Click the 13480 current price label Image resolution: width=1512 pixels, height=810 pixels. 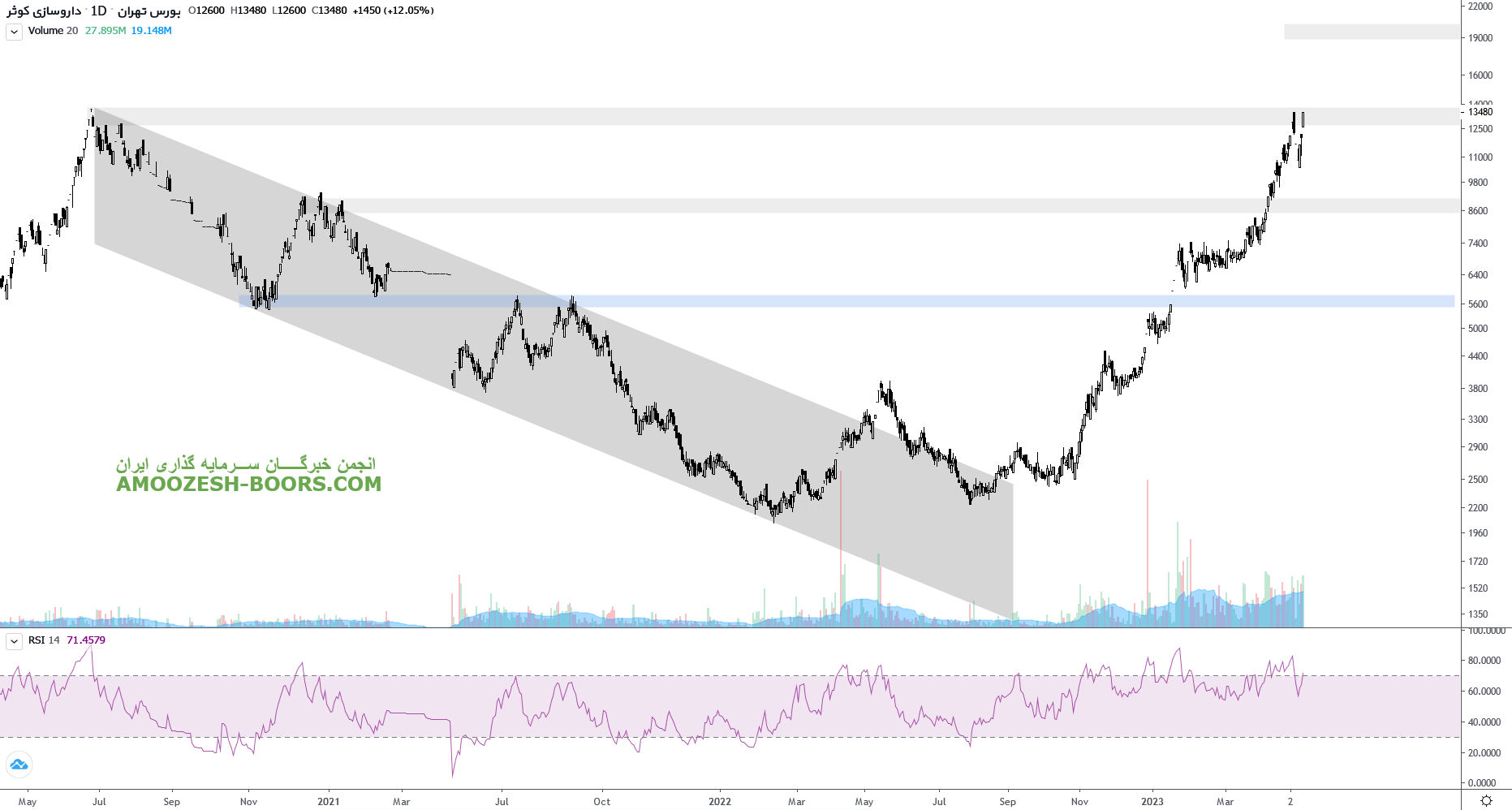[x=1480, y=112]
